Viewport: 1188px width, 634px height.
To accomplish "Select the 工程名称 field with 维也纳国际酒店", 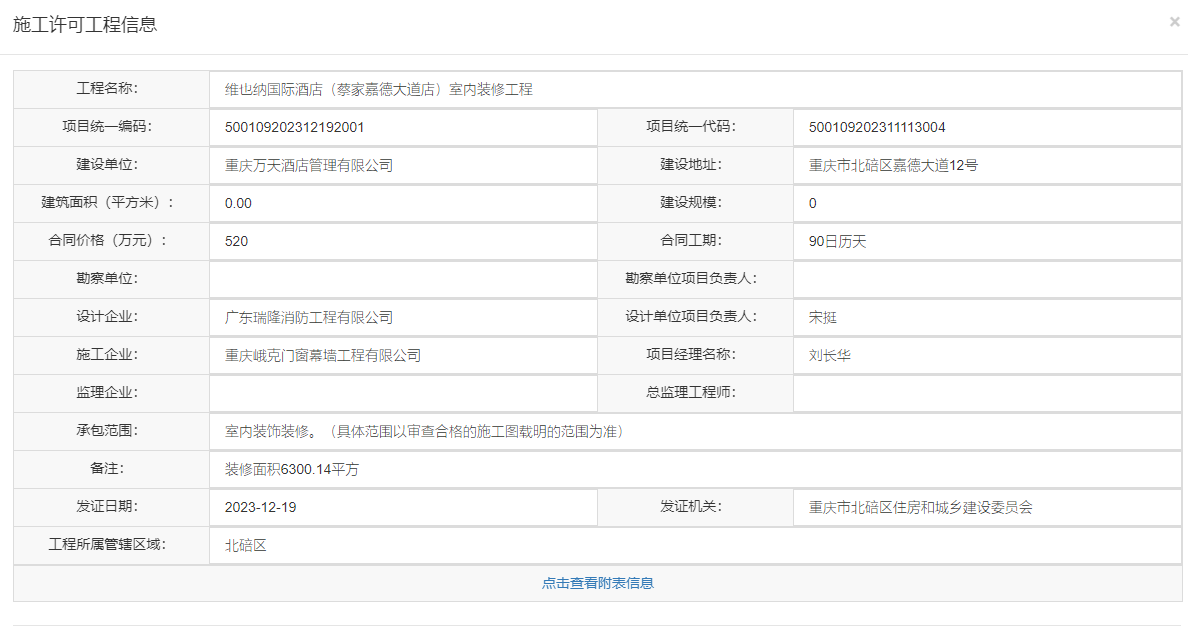I will 696,89.
